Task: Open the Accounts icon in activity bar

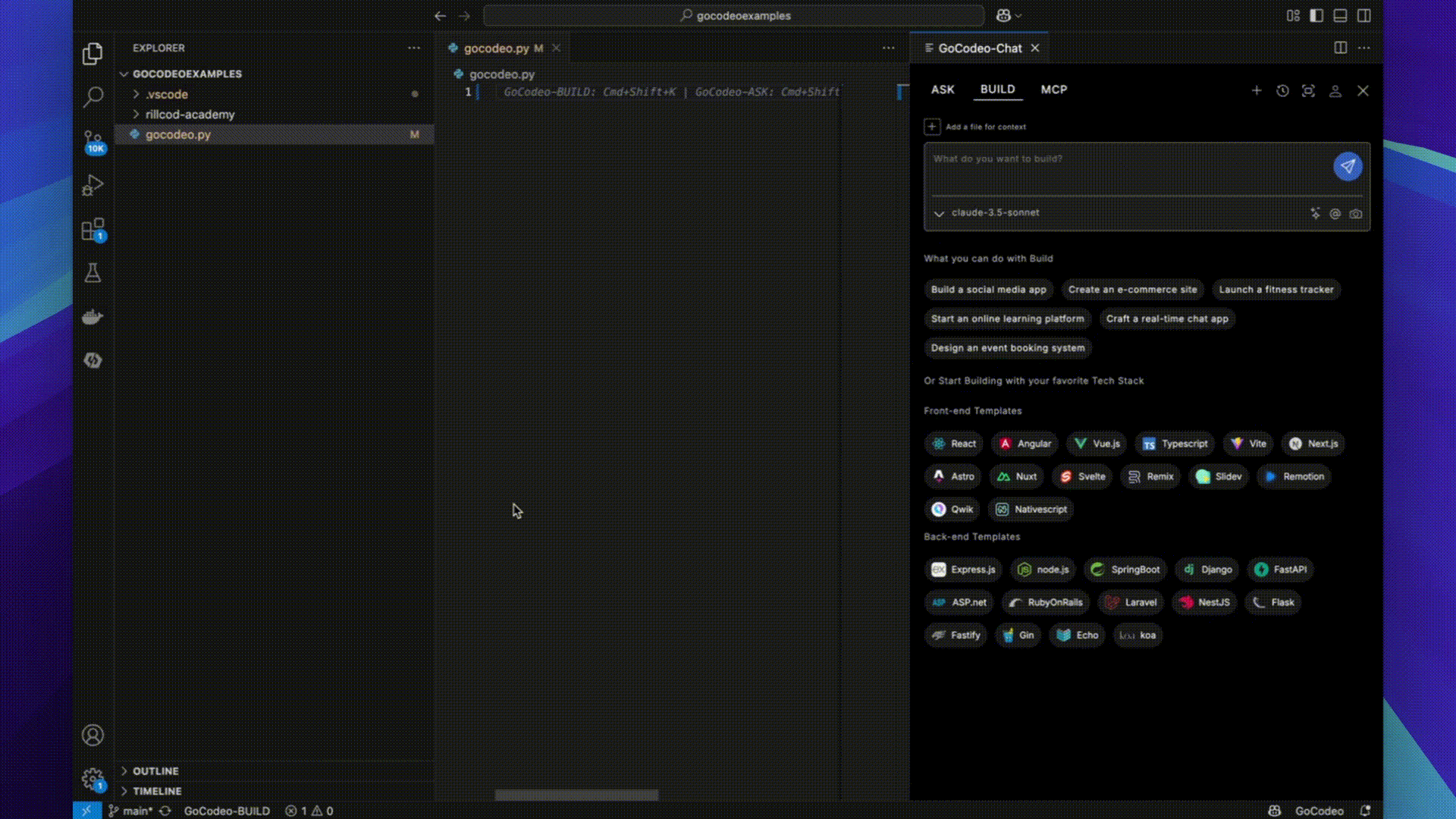Action: pos(93,735)
